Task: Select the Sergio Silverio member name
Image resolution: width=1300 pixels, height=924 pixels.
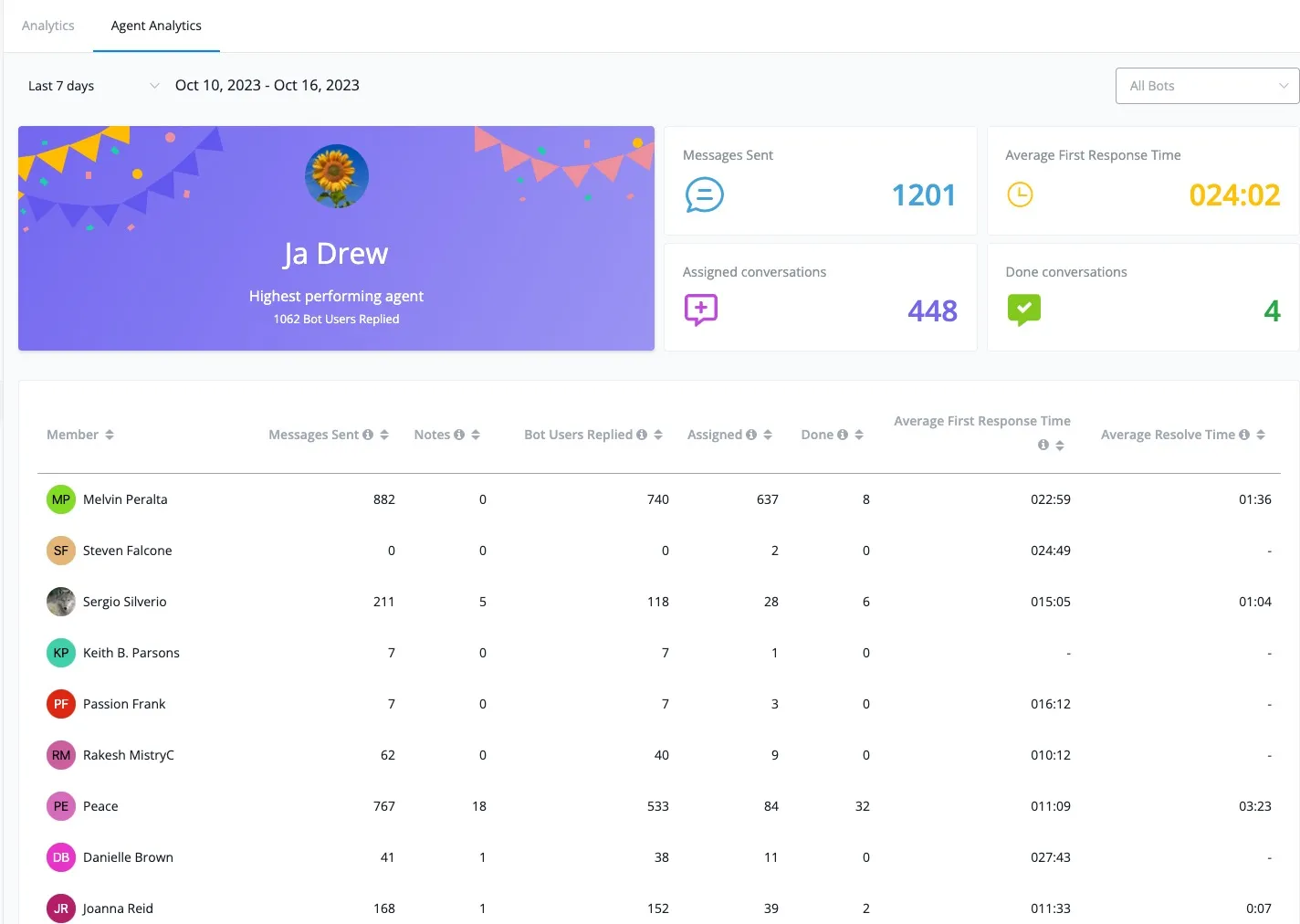Action: 125,602
